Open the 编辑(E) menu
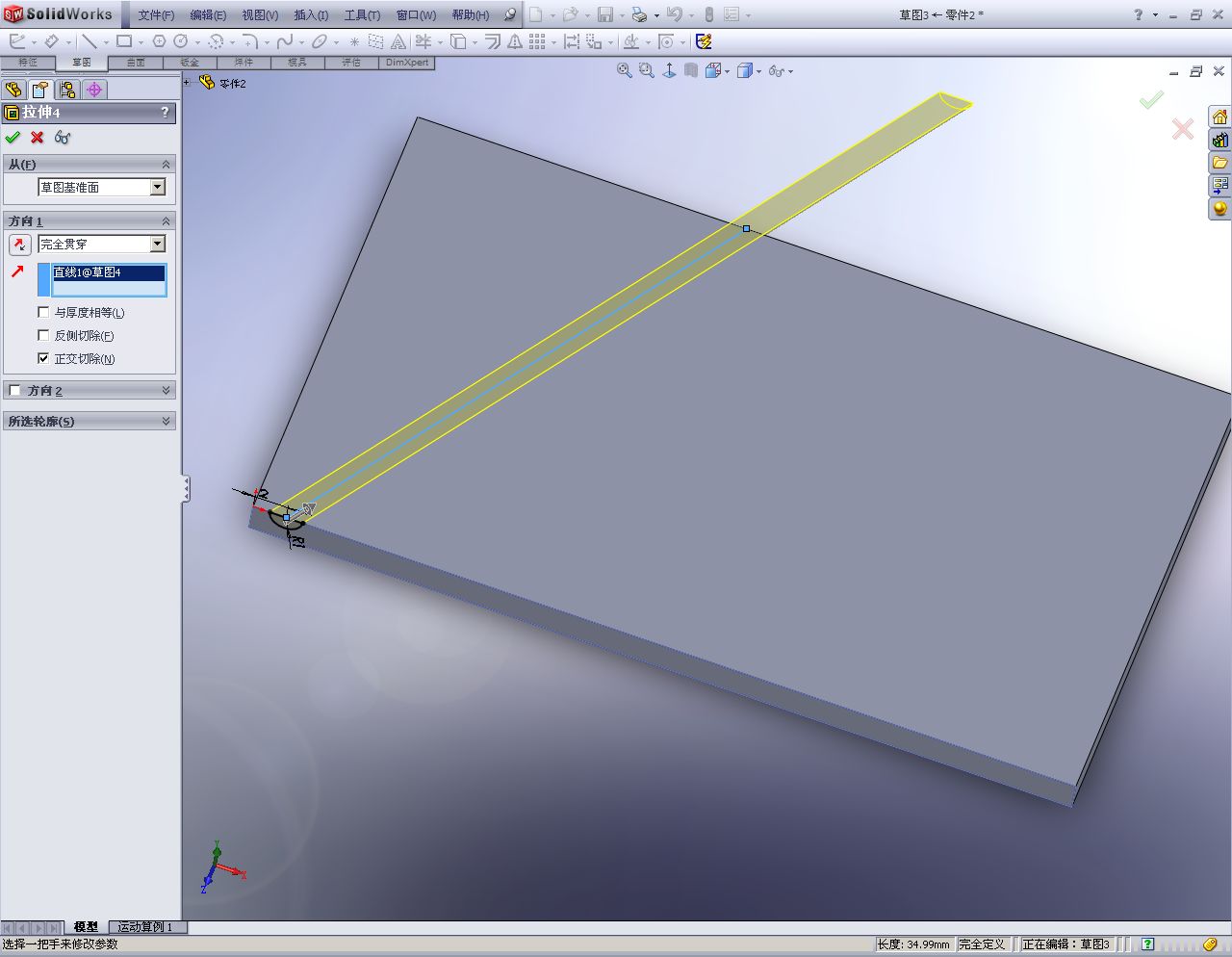1232x957 pixels. (x=208, y=15)
